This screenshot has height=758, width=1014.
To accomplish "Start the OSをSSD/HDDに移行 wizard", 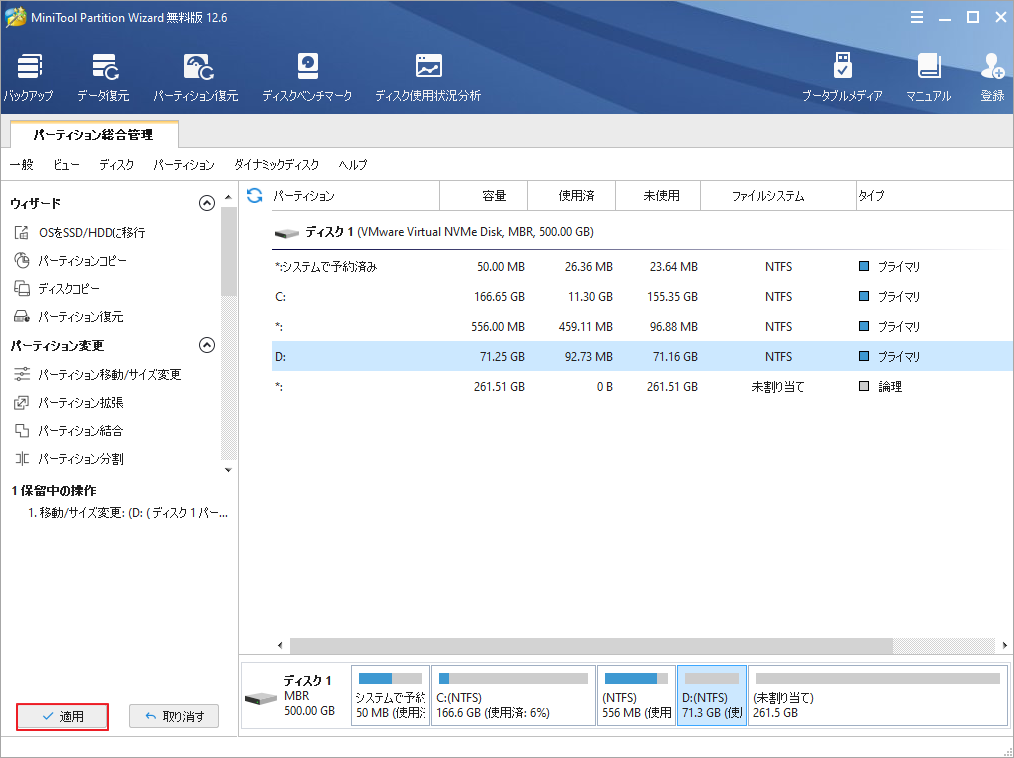I will (80, 232).
